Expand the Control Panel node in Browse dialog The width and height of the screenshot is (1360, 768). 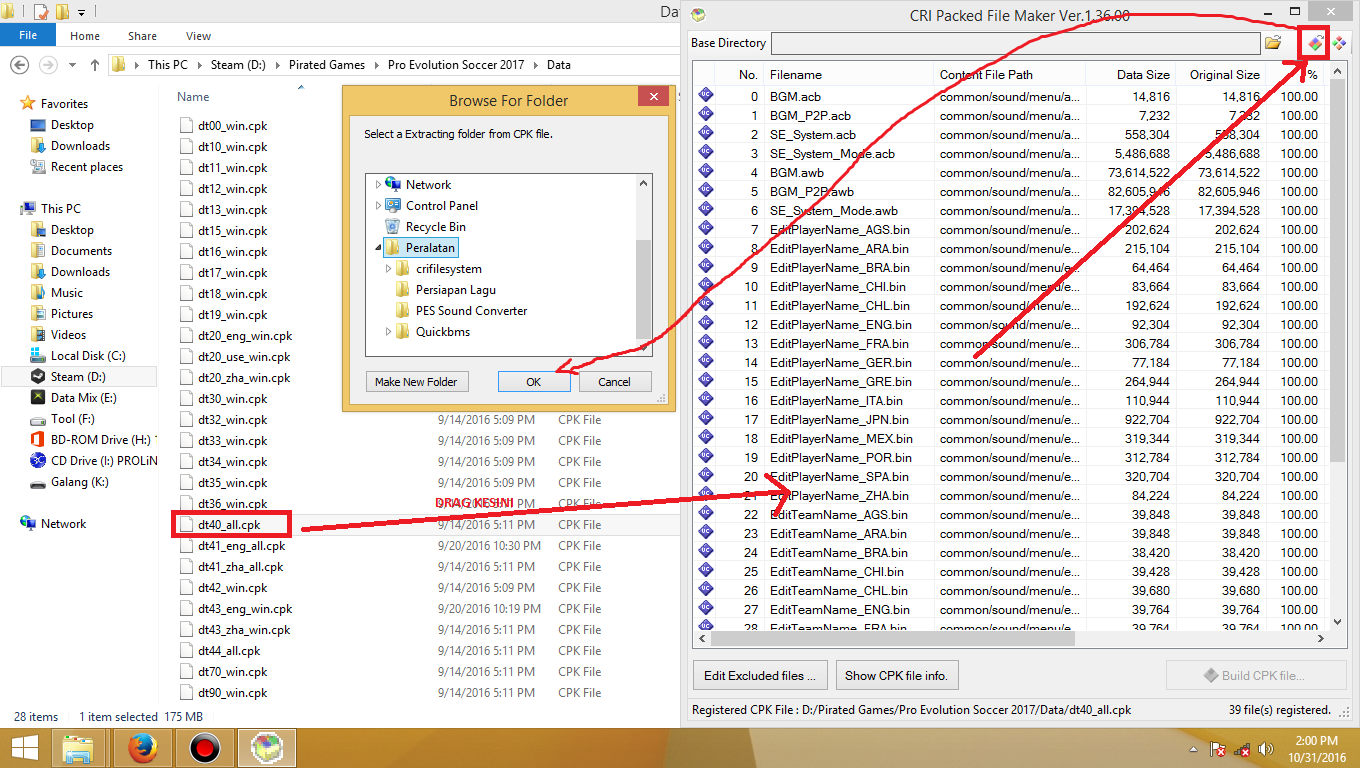[378, 206]
